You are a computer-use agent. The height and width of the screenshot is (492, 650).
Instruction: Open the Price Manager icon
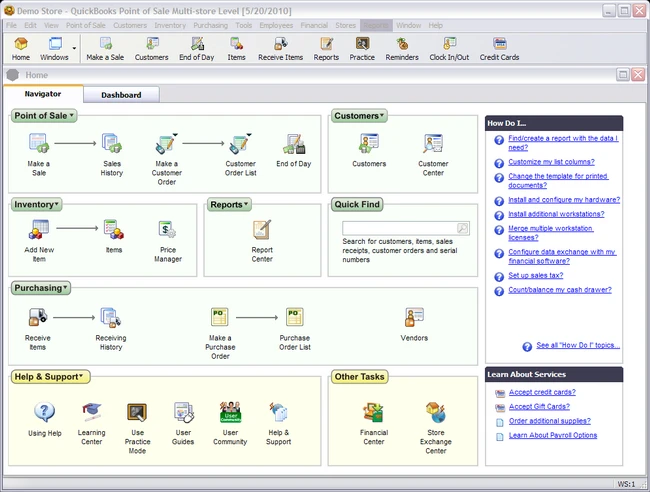pos(167,229)
